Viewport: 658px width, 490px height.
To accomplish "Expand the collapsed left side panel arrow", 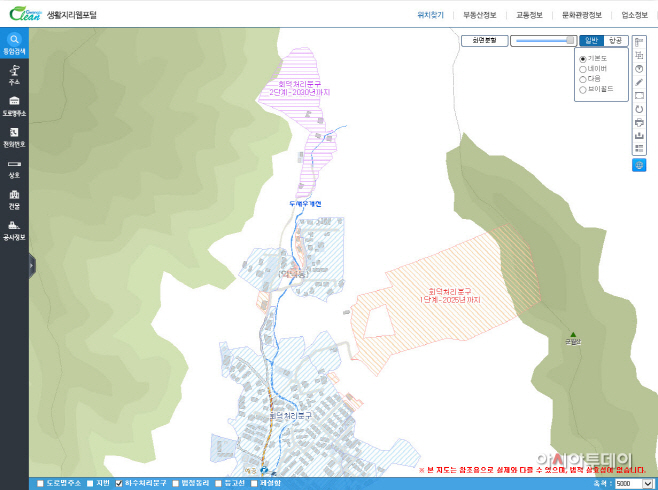I will click(32, 265).
